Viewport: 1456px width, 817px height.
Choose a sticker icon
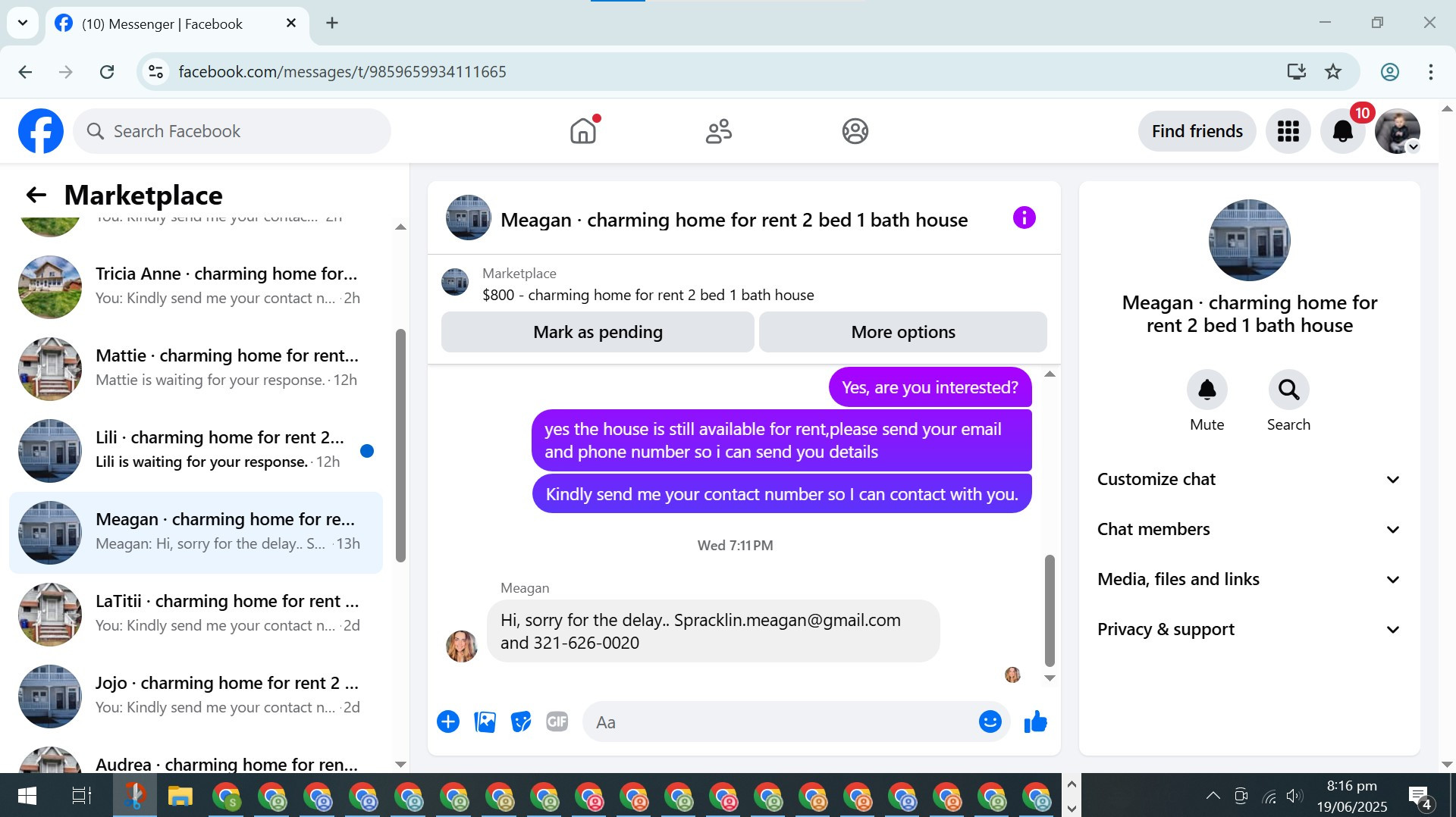pos(521,722)
